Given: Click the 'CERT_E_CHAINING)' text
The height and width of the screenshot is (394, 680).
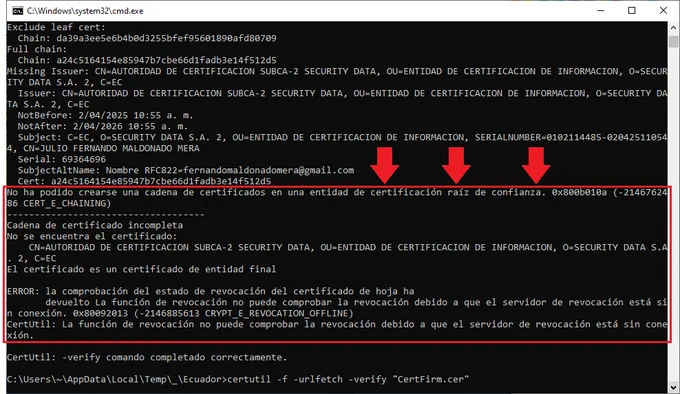Looking at the screenshot, I should tap(67, 203).
